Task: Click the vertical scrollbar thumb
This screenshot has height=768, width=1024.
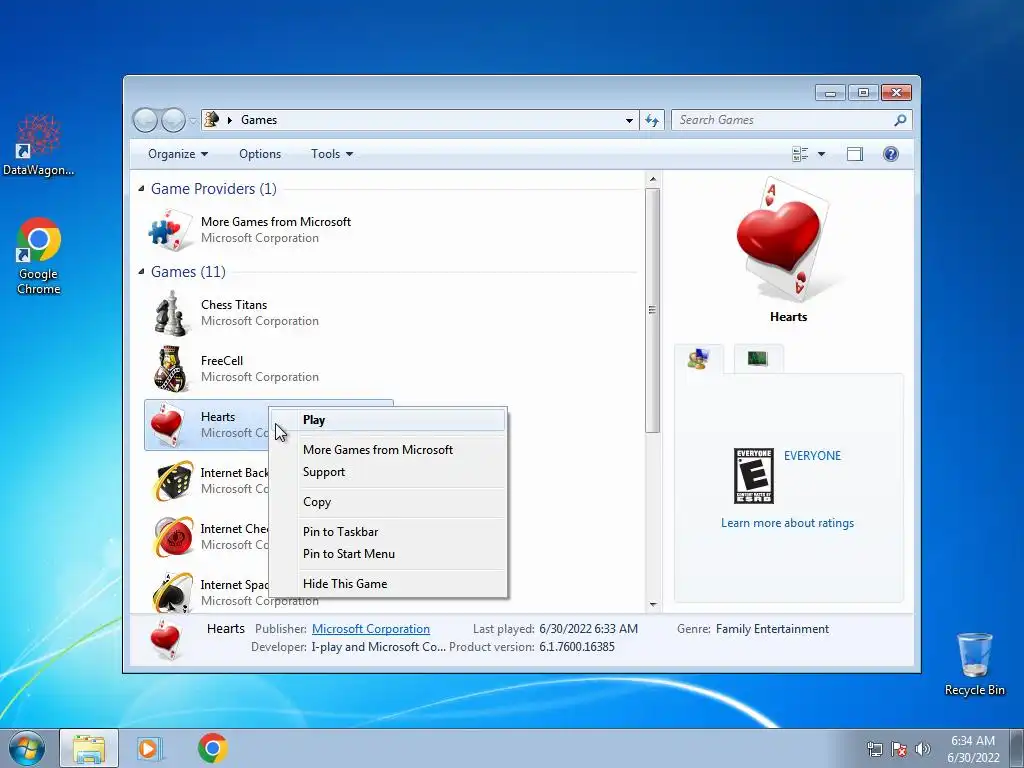Action: pos(652,310)
